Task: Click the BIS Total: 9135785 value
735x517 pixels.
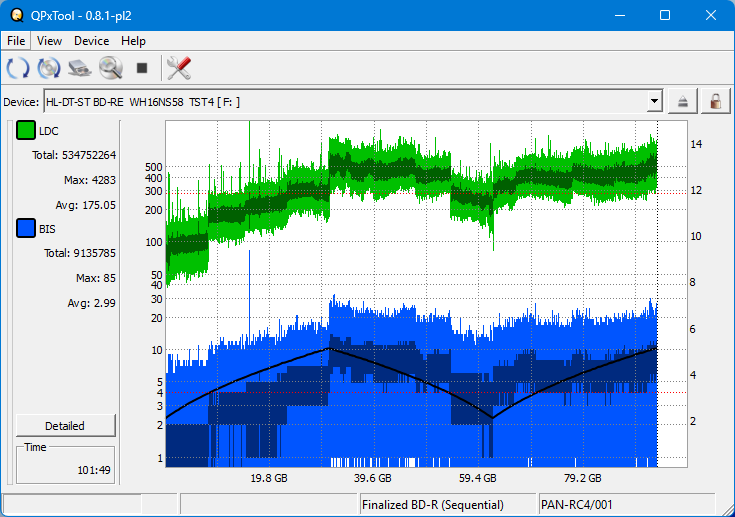Action: [80, 253]
